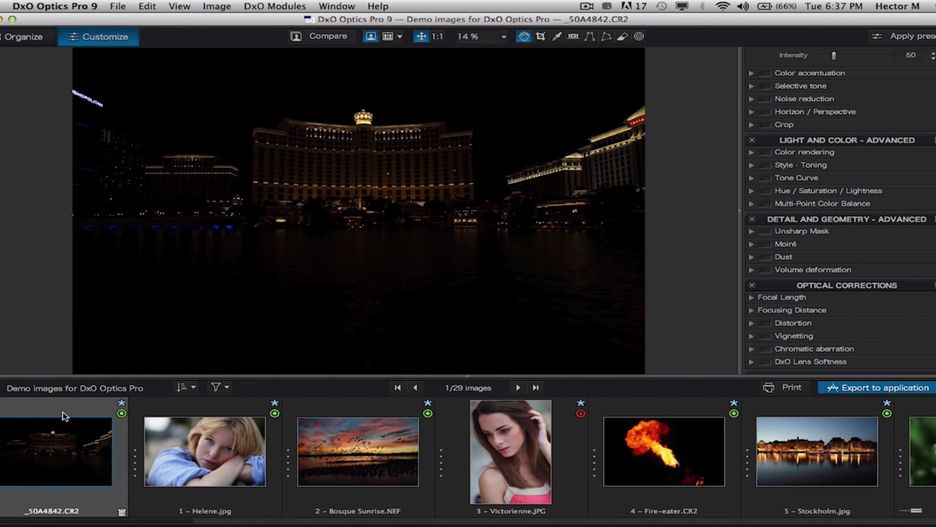Open the sort order icon menu
The height and width of the screenshot is (527, 936).
click(185, 387)
